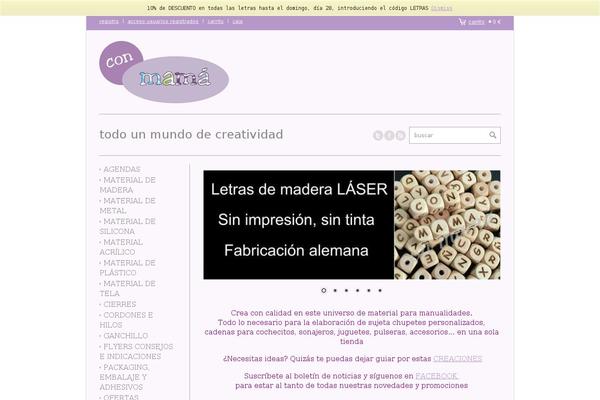
Task: Click the cart total 0 € text
Action: click(x=496, y=22)
